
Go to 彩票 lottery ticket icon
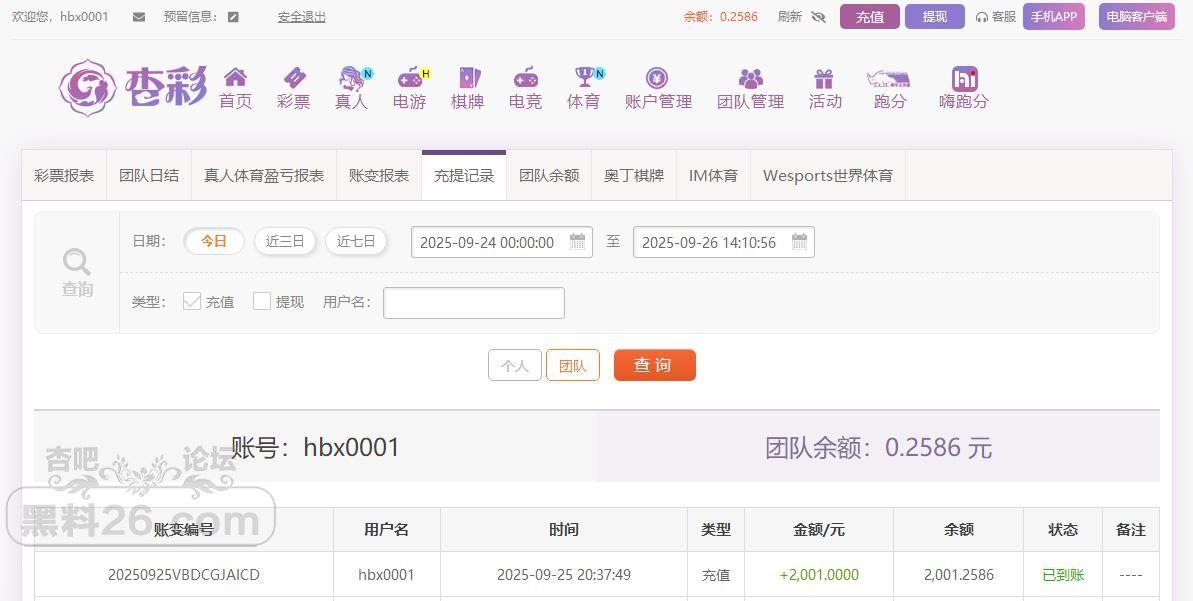(294, 77)
